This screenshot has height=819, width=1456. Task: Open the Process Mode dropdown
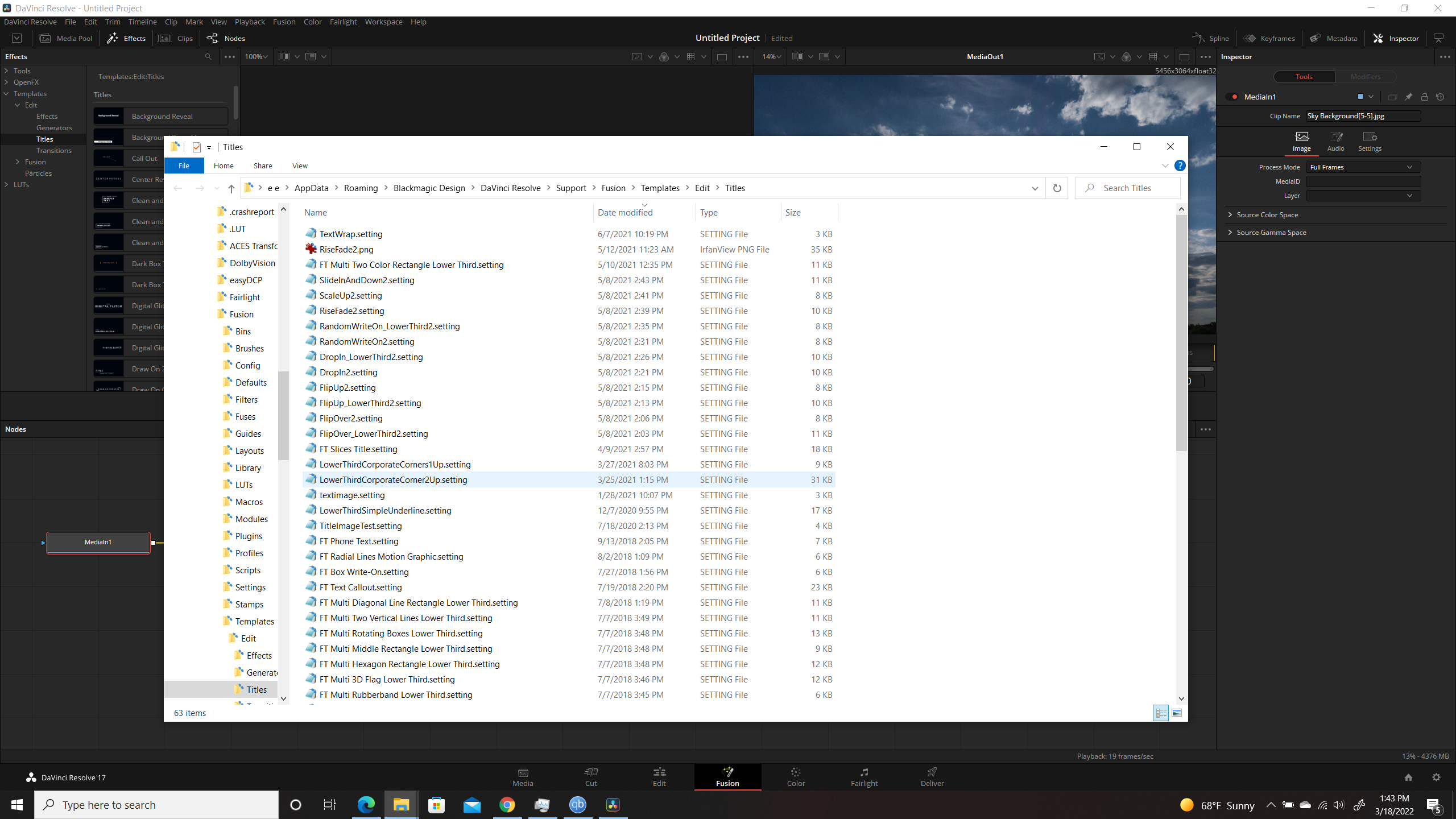(x=1363, y=167)
